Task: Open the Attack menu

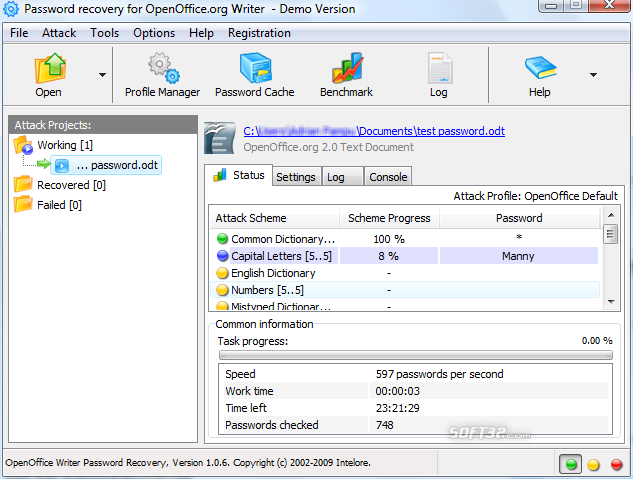Action: pos(59,33)
